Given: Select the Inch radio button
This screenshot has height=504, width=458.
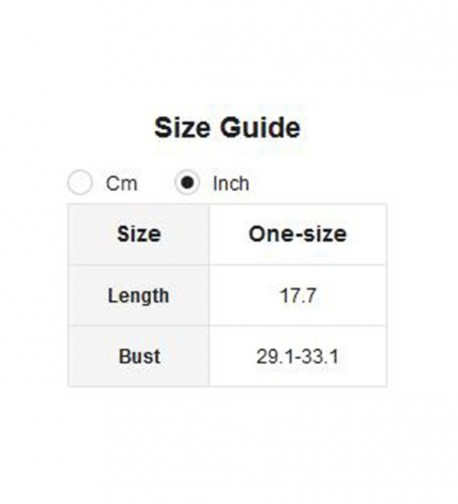Looking at the screenshot, I should (x=187, y=182).
